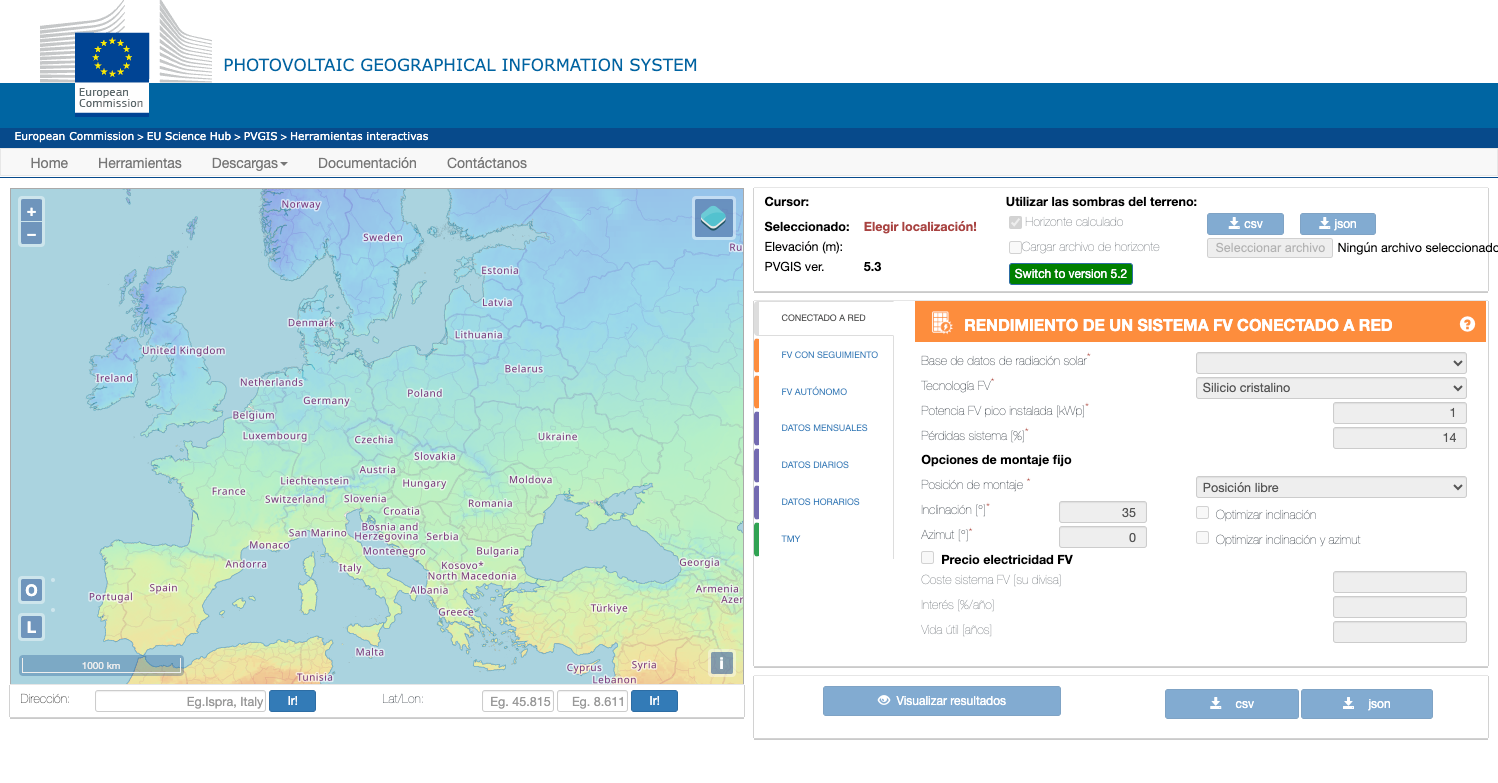
Task: Check Precio electricidad FV
Action: coord(927,557)
